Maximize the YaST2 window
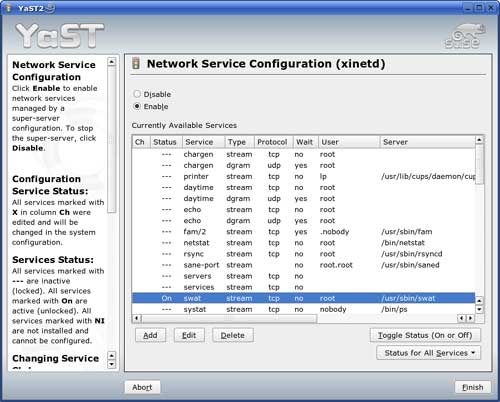Viewport: 500px width, 402px height. point(479,8)
